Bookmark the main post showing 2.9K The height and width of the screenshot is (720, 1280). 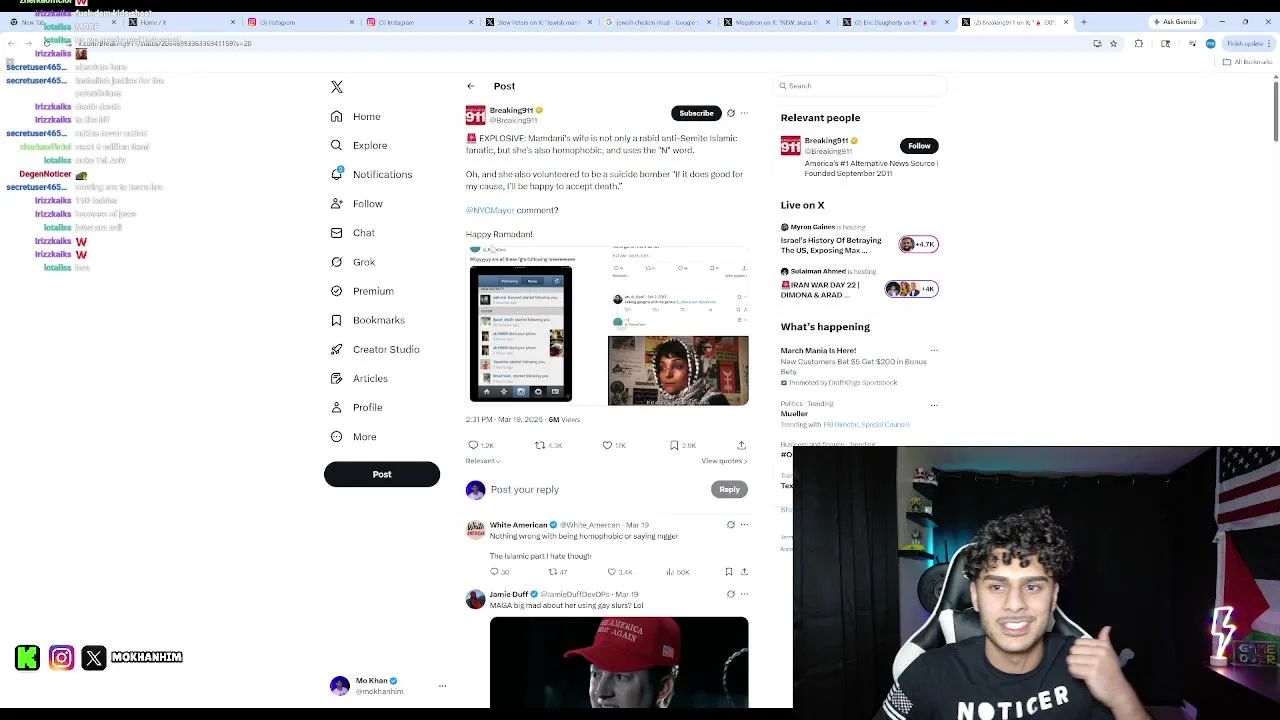pyautogui.click(x=682, y=445)
